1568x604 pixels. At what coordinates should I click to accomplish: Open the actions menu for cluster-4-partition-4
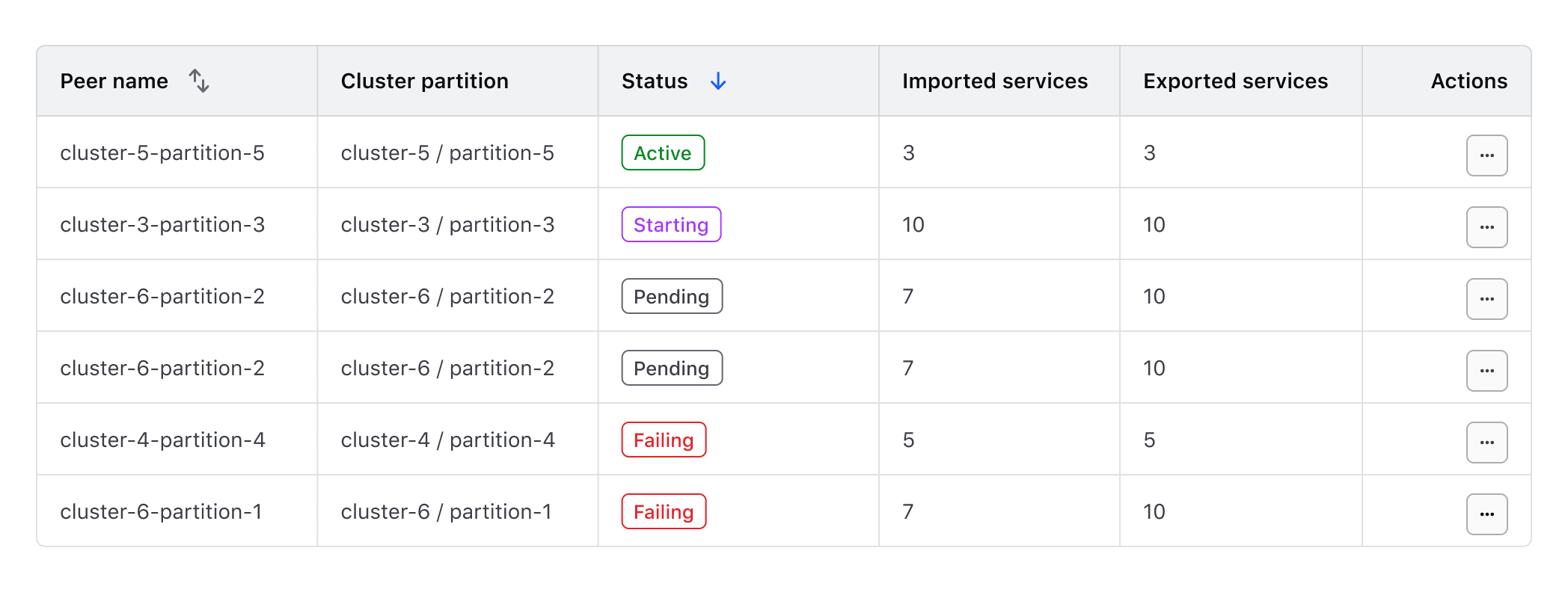click(x=1486, y=442)
